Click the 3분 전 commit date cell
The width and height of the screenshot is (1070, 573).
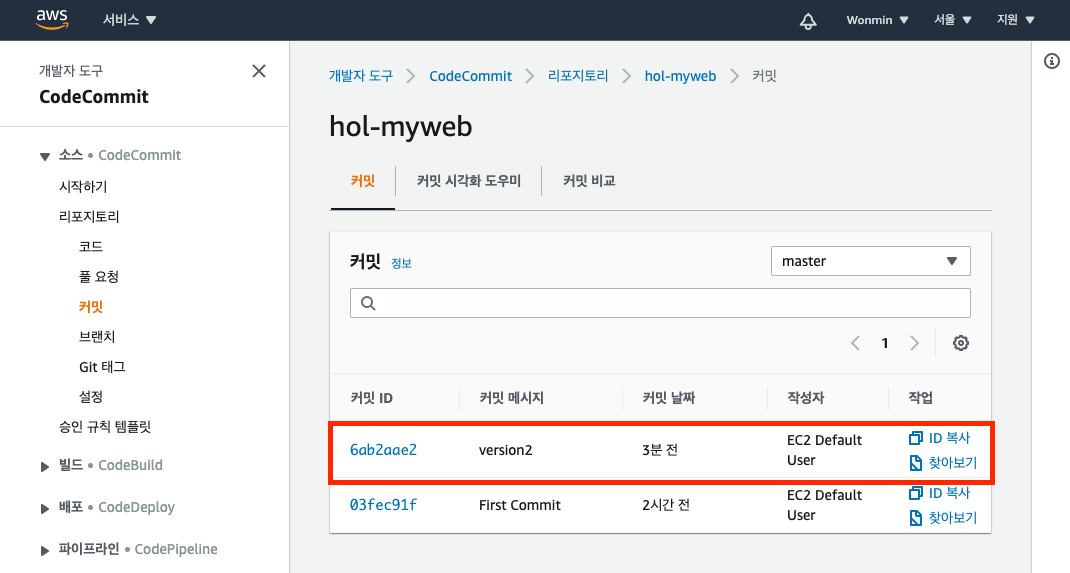coord(660,450)
